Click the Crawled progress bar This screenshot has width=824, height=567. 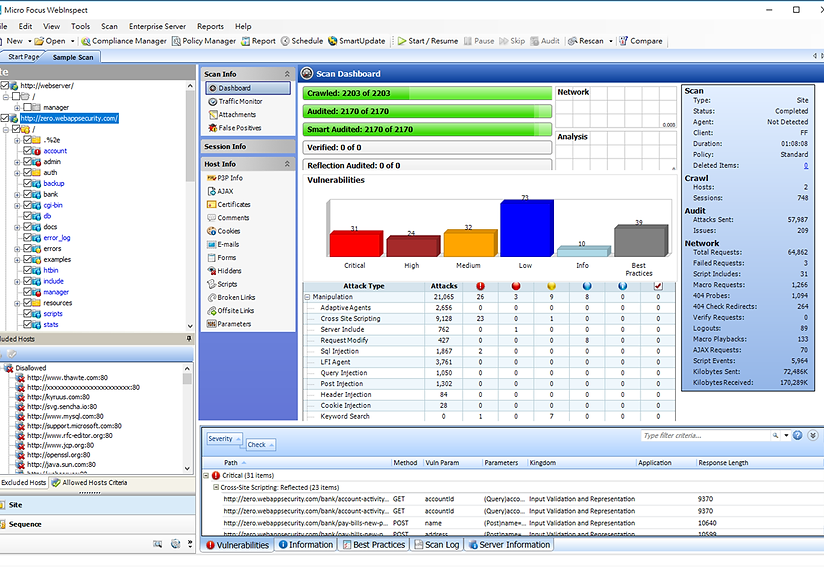[427, 93]
